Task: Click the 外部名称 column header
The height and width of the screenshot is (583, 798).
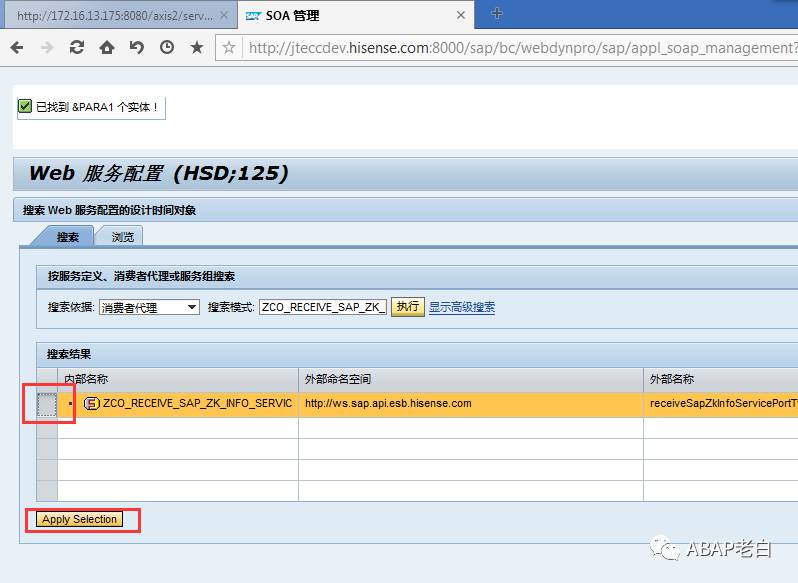Action: point(721,379)
